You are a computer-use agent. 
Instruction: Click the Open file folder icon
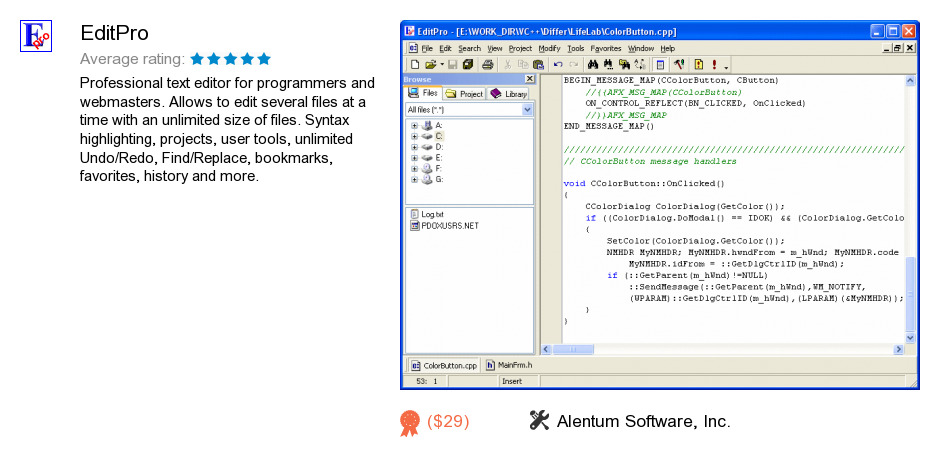(x=430, y=65)
